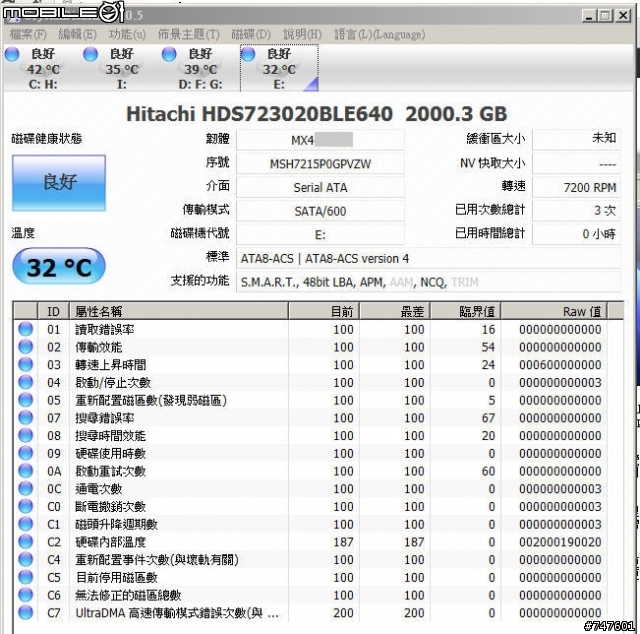640x634 pixels.
Task: Click the supported features field with S.M.A.R.T.
Action: pyautogui.click(x=429, y=282)
